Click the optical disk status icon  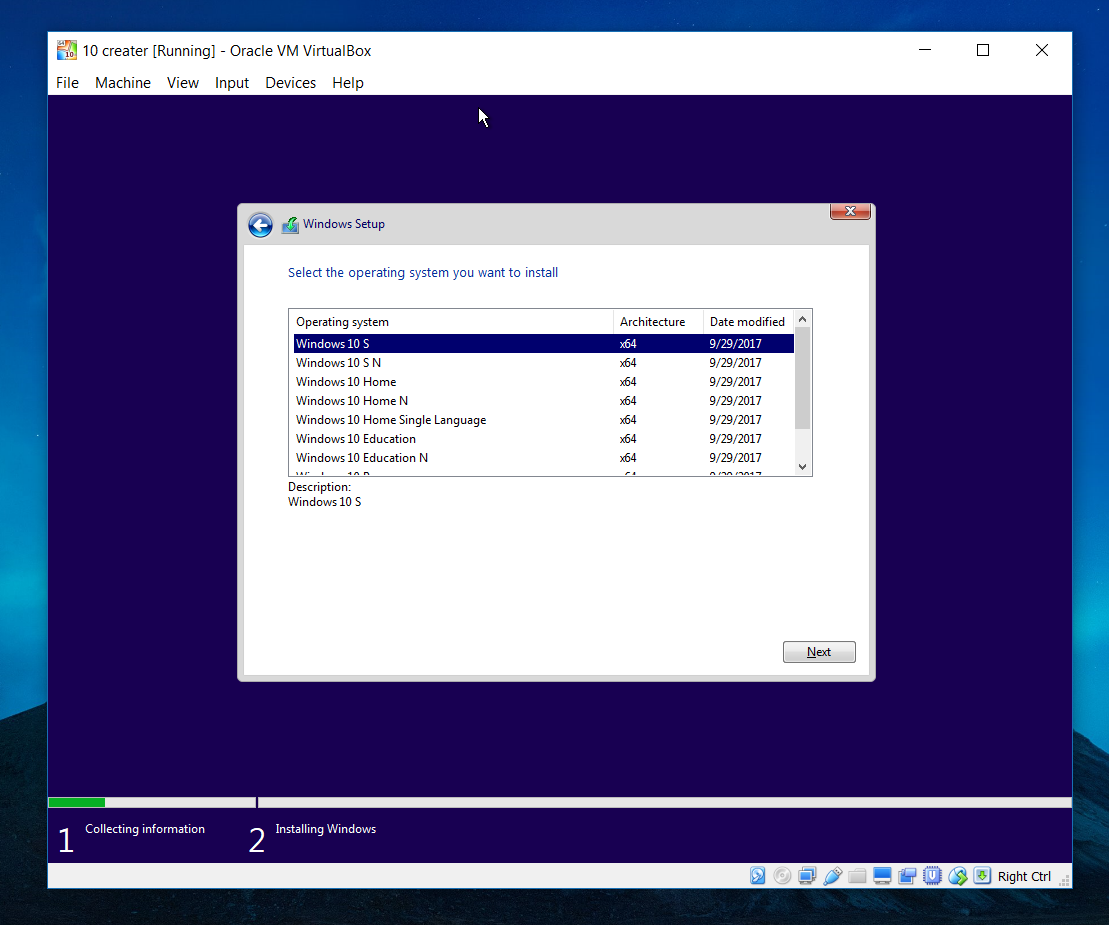pyautogui.click(x=782, y=876)
